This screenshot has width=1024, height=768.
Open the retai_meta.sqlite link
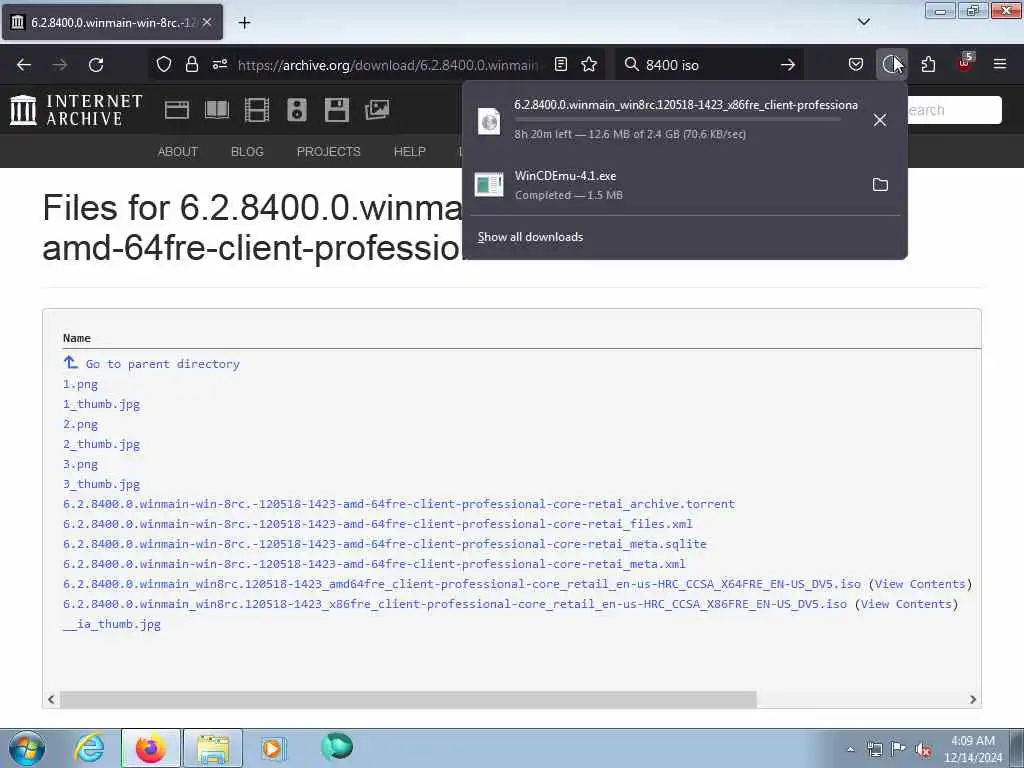pos(385,544)
